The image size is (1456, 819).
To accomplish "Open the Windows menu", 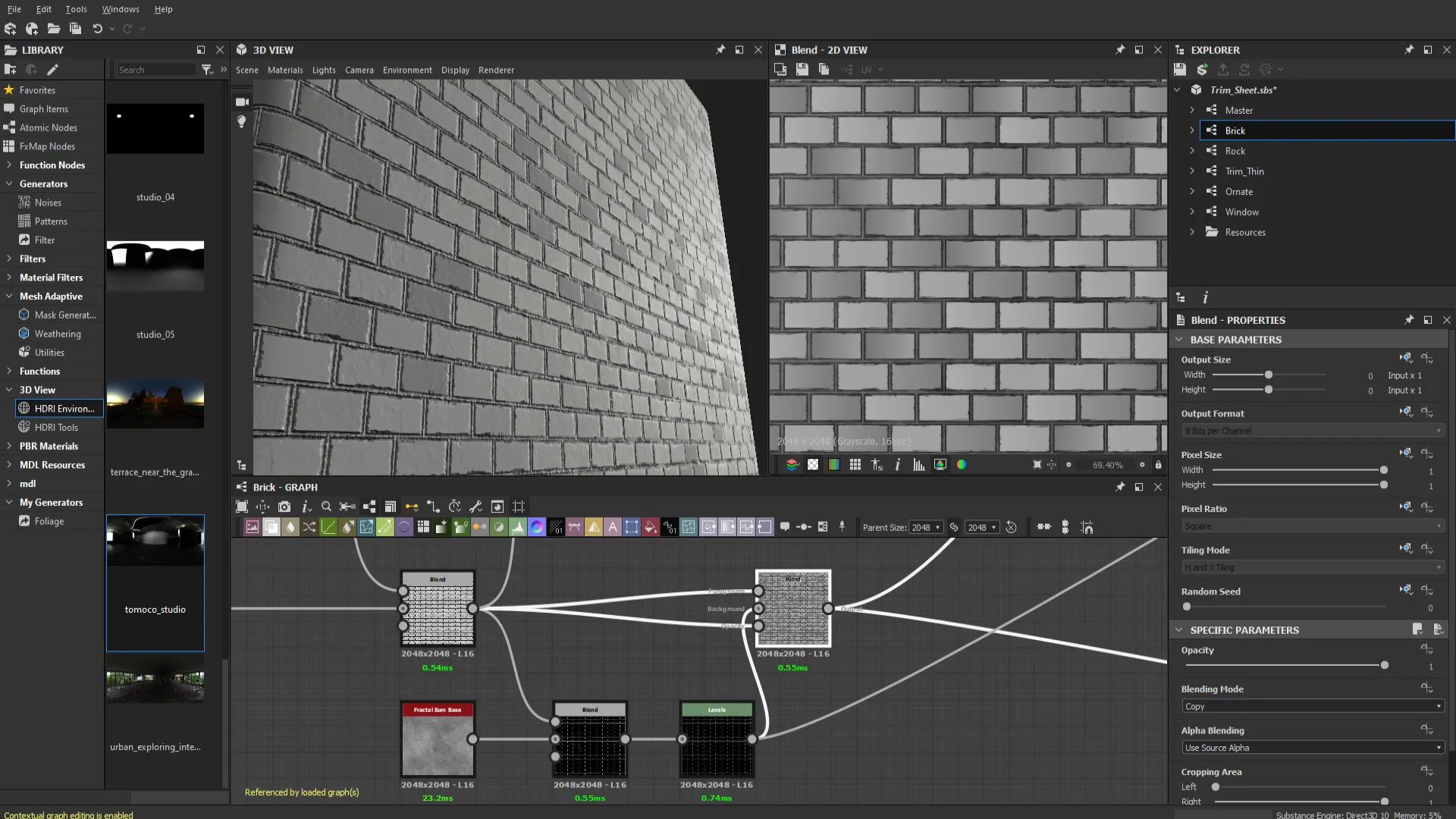I will point(121,9).
